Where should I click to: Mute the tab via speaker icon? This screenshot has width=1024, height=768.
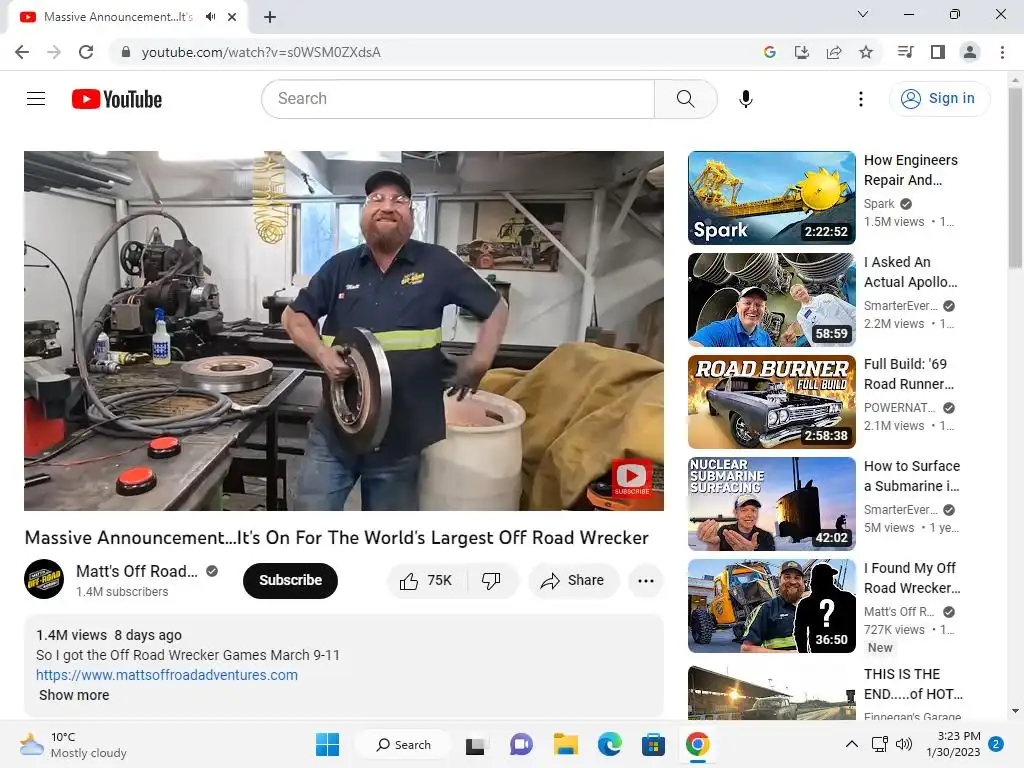click(x=210, y=17)
